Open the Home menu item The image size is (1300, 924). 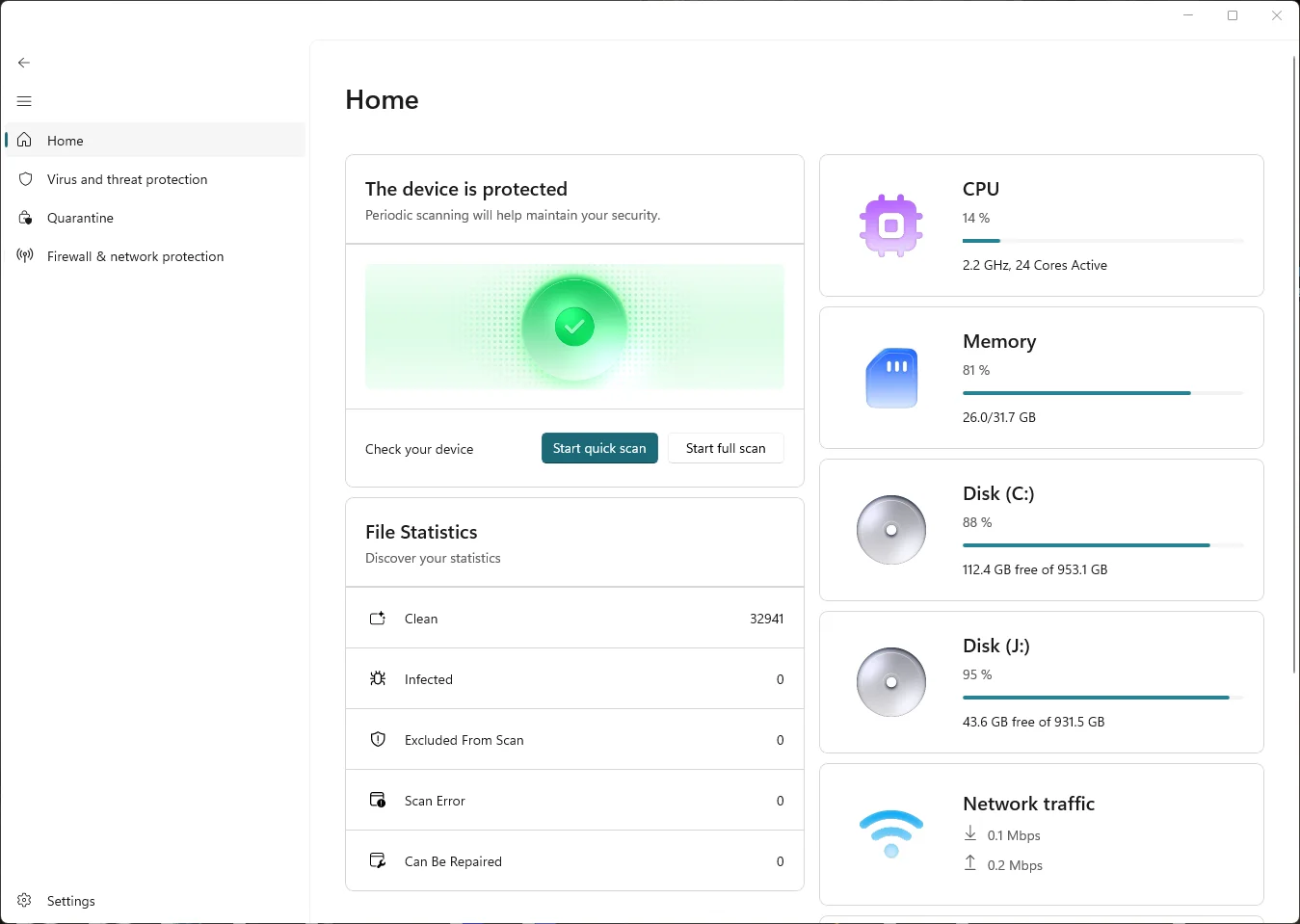(x=156, y=140)
